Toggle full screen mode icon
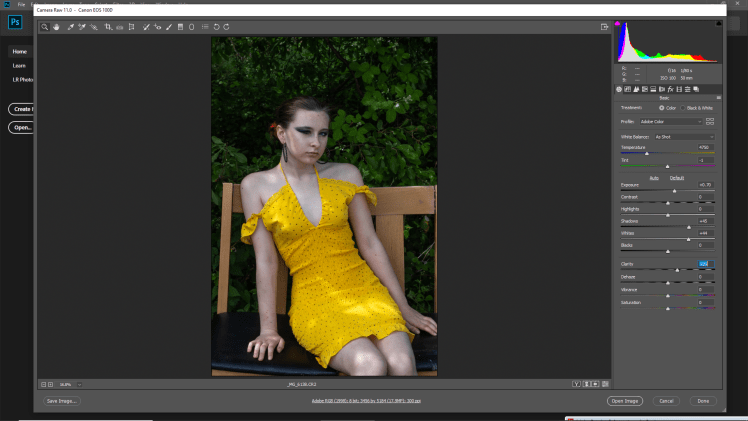This screenshot has height=421, width=748. pos(604,27)
